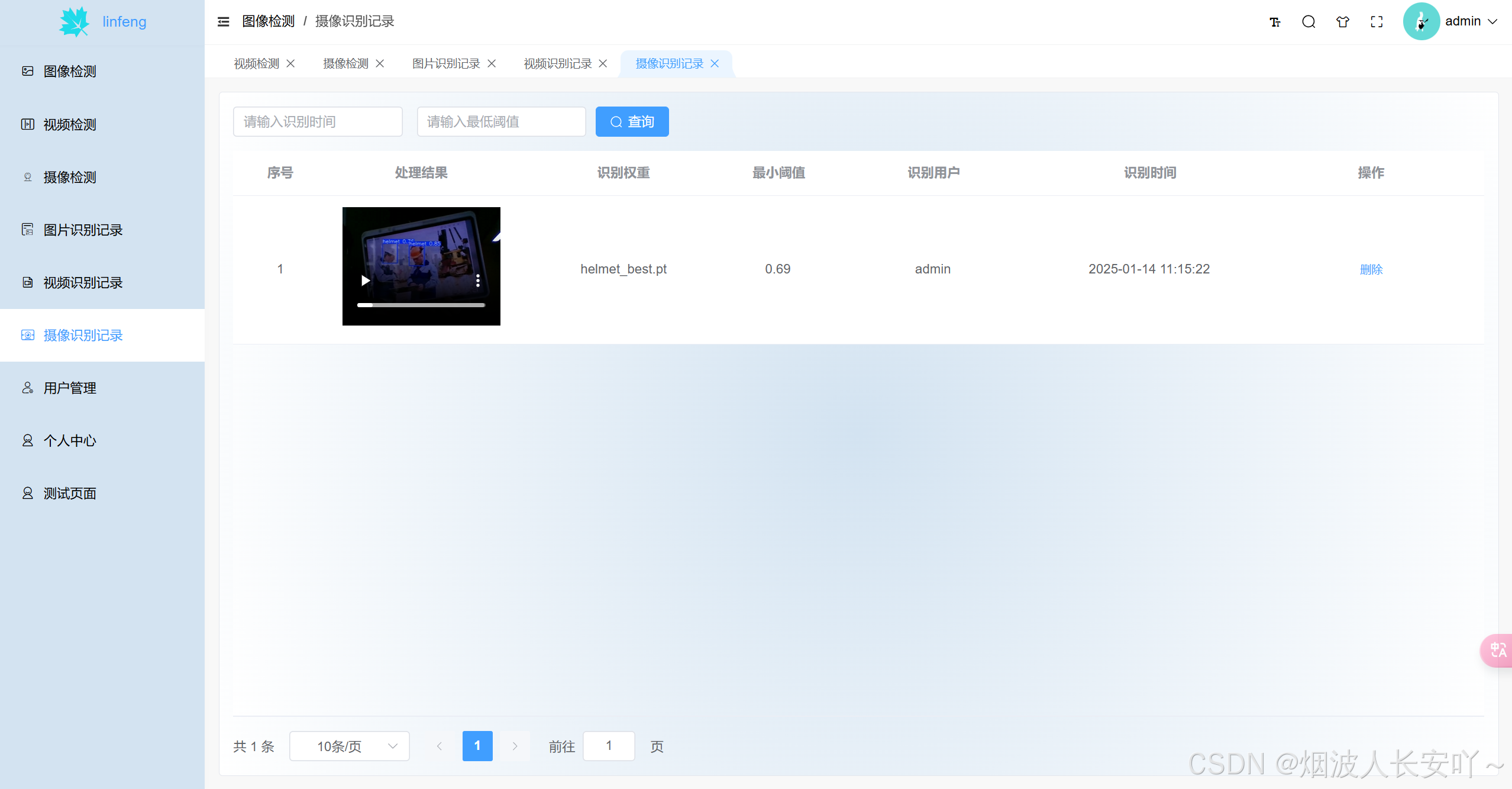1512x789 pixels.
Task: Open 测试页面 in the sidebar menu
Action: coord(102,493)
